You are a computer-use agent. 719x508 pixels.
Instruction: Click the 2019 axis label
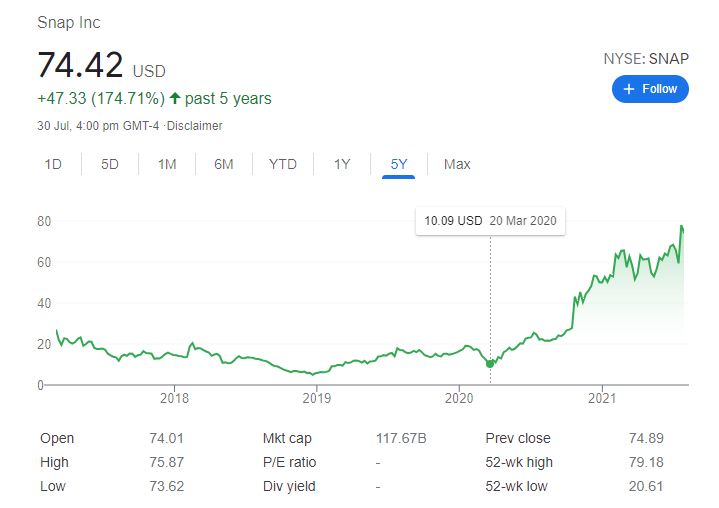pyautogui.click(x=316, y=398)
